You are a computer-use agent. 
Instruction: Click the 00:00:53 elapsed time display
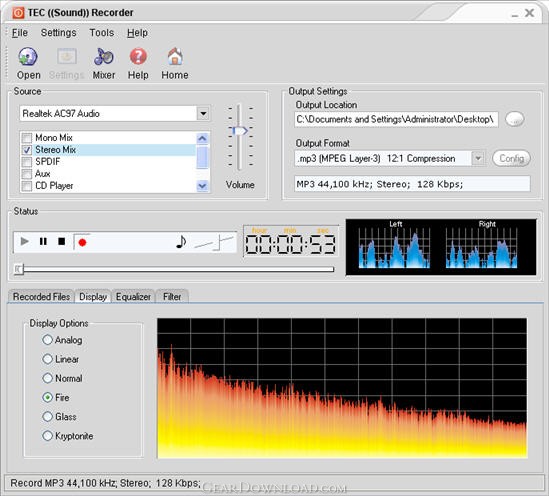[291, 242]
